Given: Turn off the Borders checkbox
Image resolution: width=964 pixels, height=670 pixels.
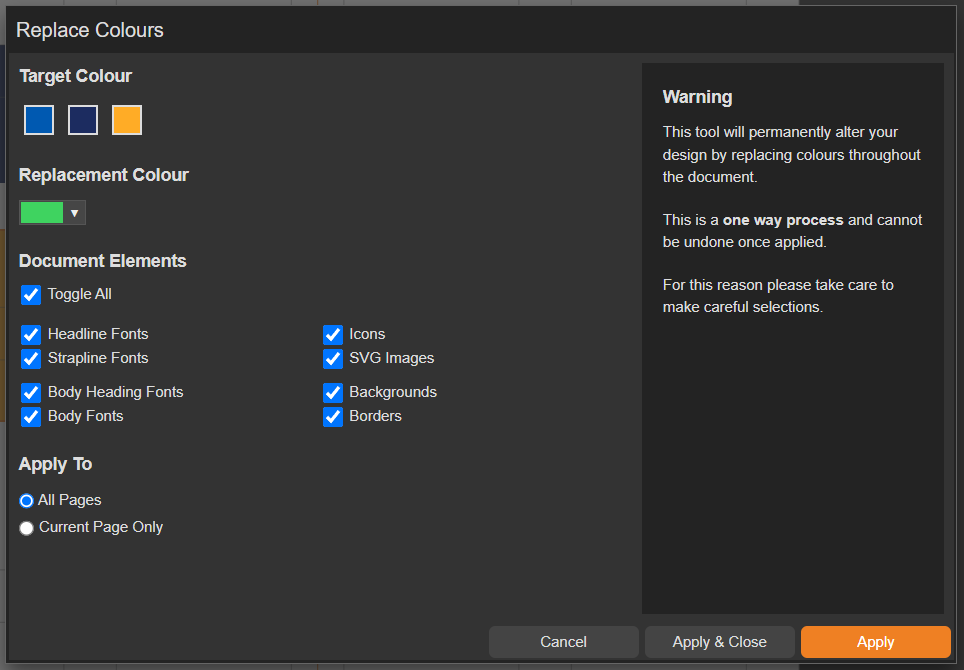Looking at the screenshot, I should tap(333, 417).
